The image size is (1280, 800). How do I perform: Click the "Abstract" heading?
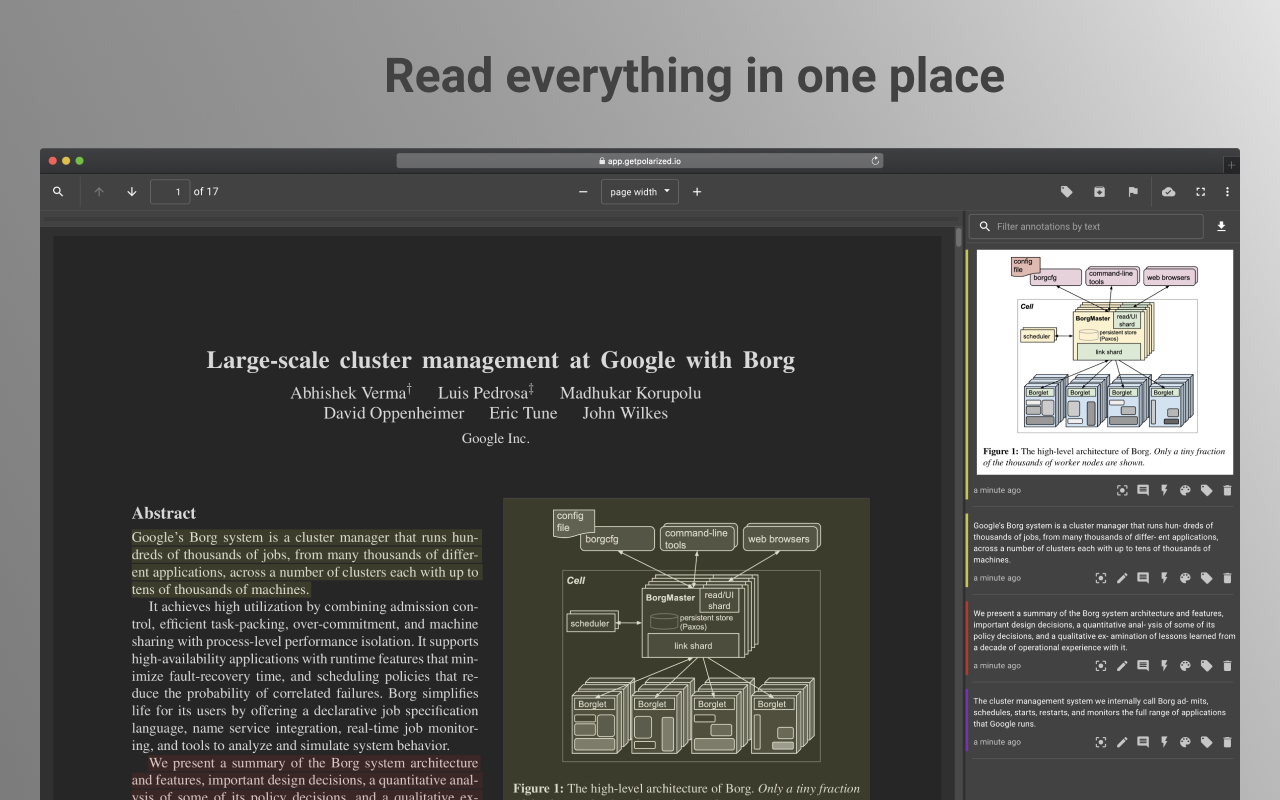(x=164, y=513)
